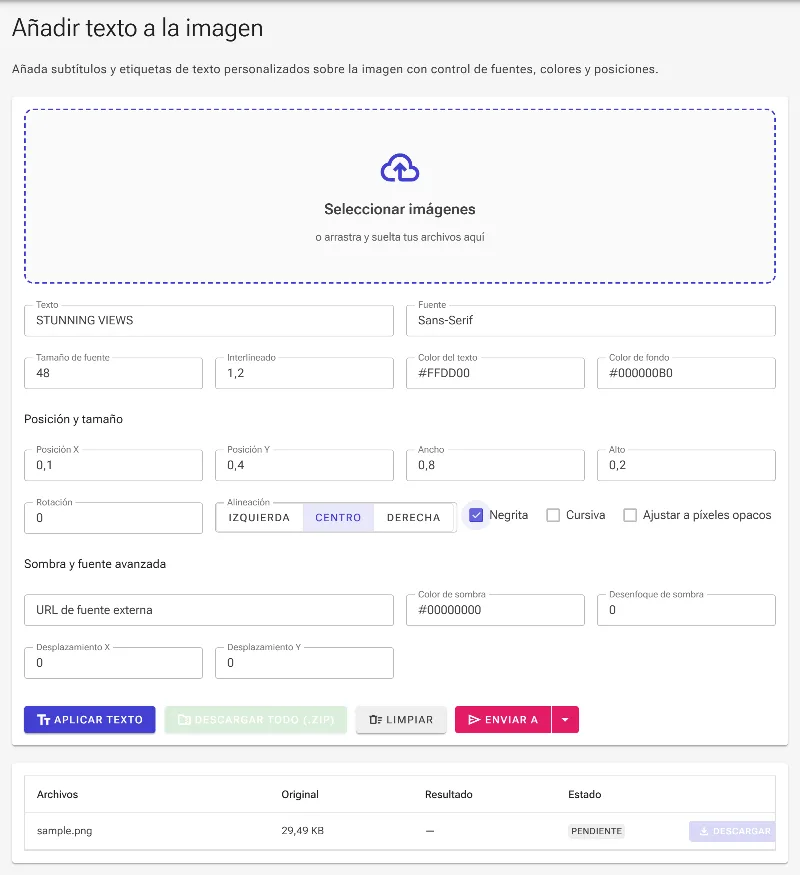Click the download icon in the sample.png row
800x875 pixels.
[x=704, y=831]
